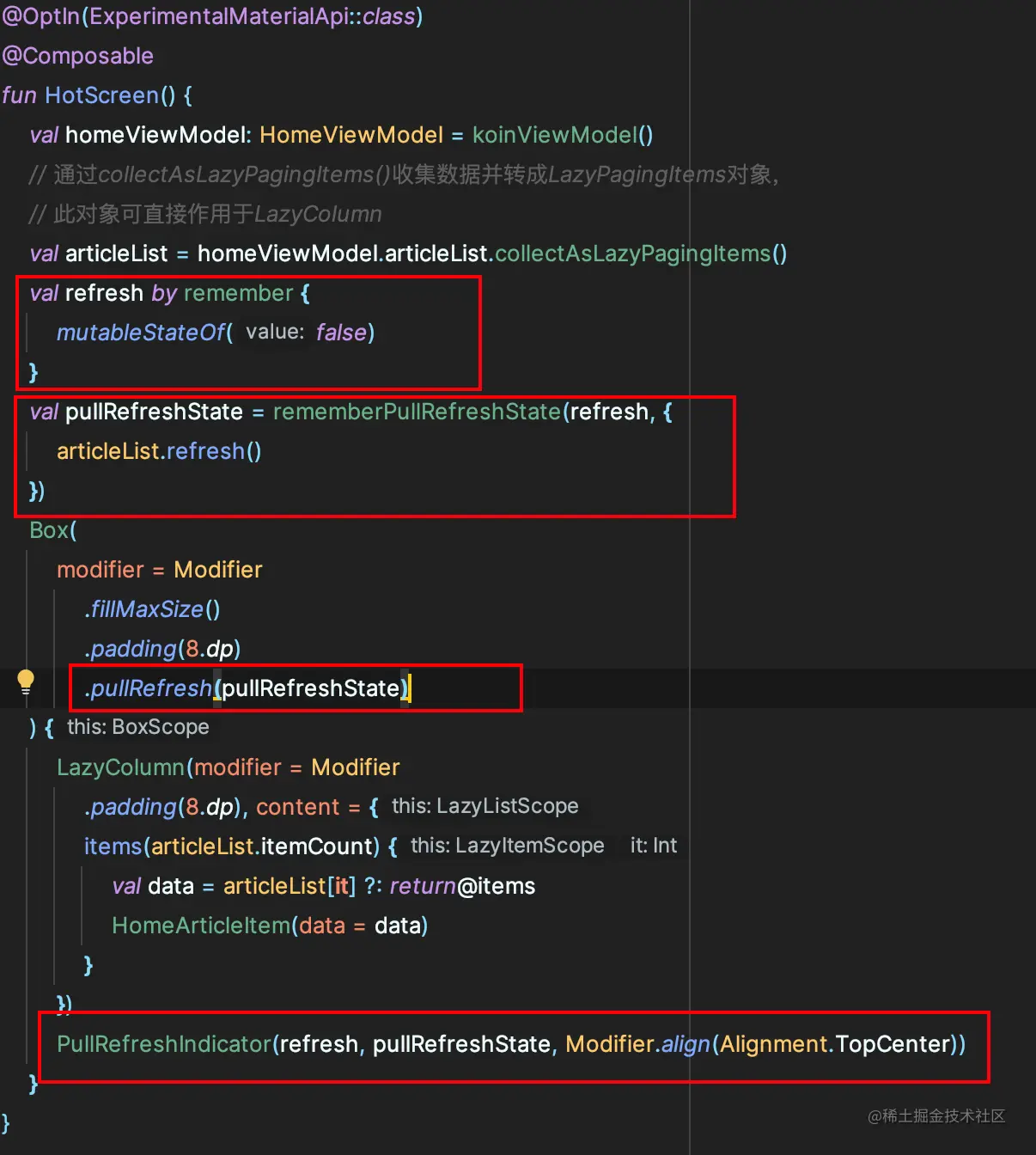Click the koinViewModel() call
The image size is (1036, 1155).
(563, 135)
